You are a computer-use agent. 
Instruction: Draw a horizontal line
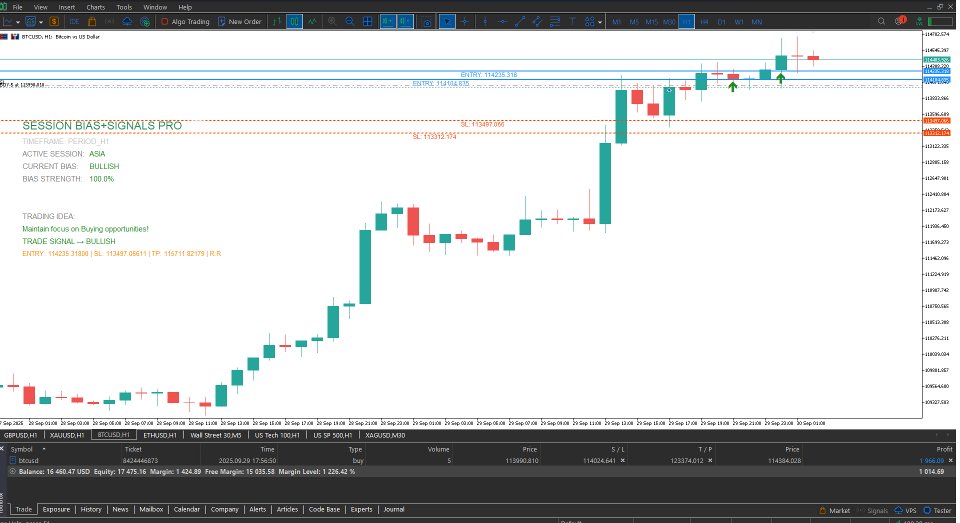click(502, 21)
